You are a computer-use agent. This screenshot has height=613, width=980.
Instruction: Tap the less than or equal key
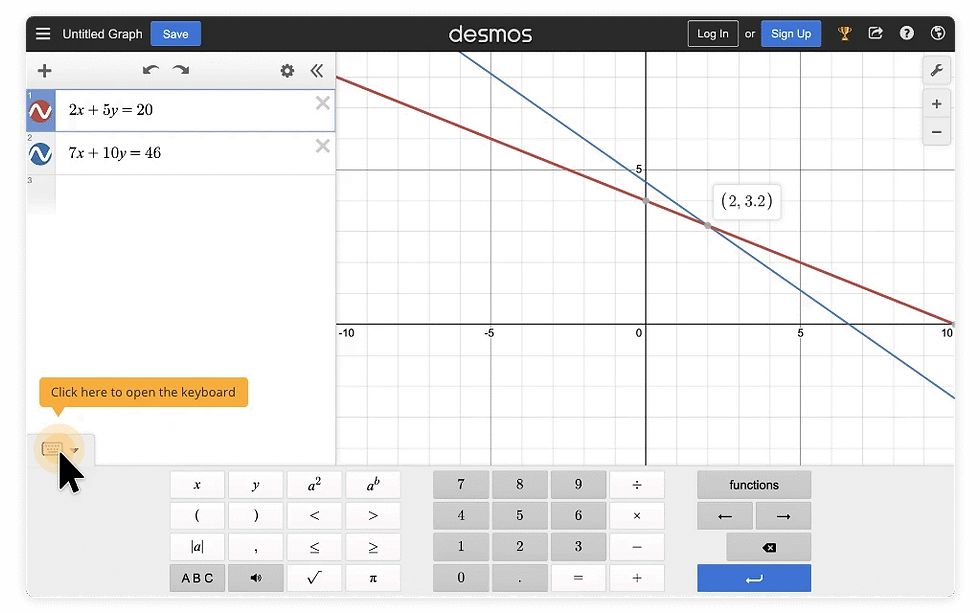tap(314, 547)
